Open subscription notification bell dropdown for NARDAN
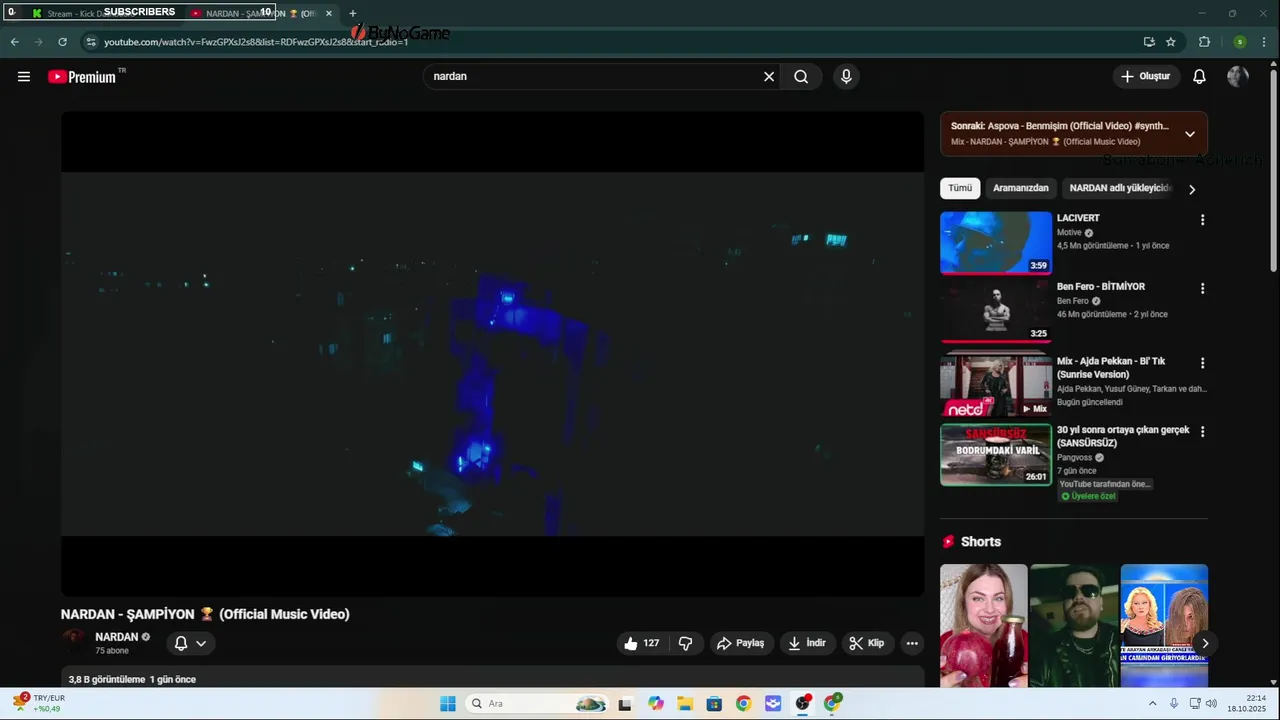 (190, 643)
